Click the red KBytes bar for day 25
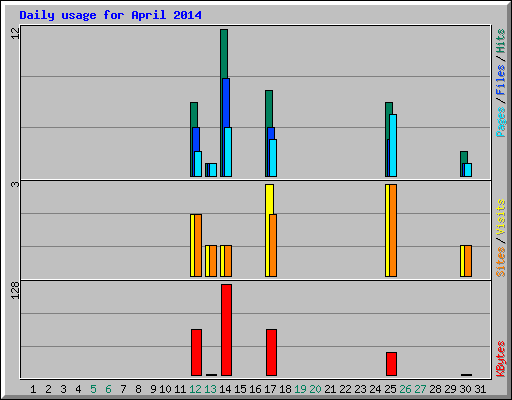This screenshot has width=512, height=400. pyautogui.click(x=391, y=364)
